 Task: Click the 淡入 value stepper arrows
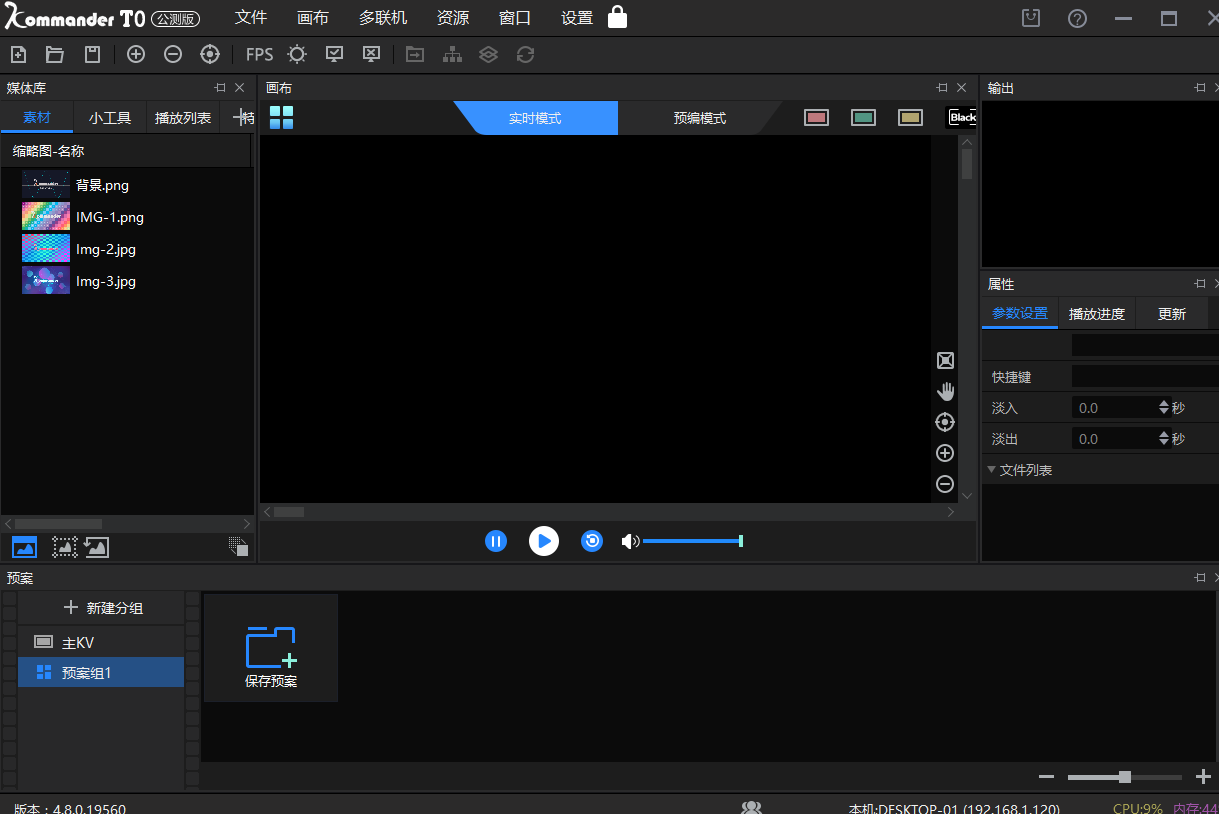pos(1163,408)
